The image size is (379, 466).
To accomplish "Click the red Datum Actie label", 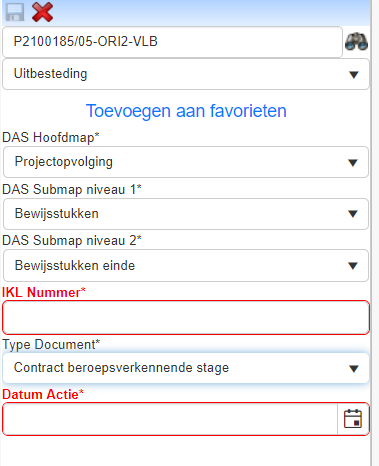I will [x=43, y=394].
